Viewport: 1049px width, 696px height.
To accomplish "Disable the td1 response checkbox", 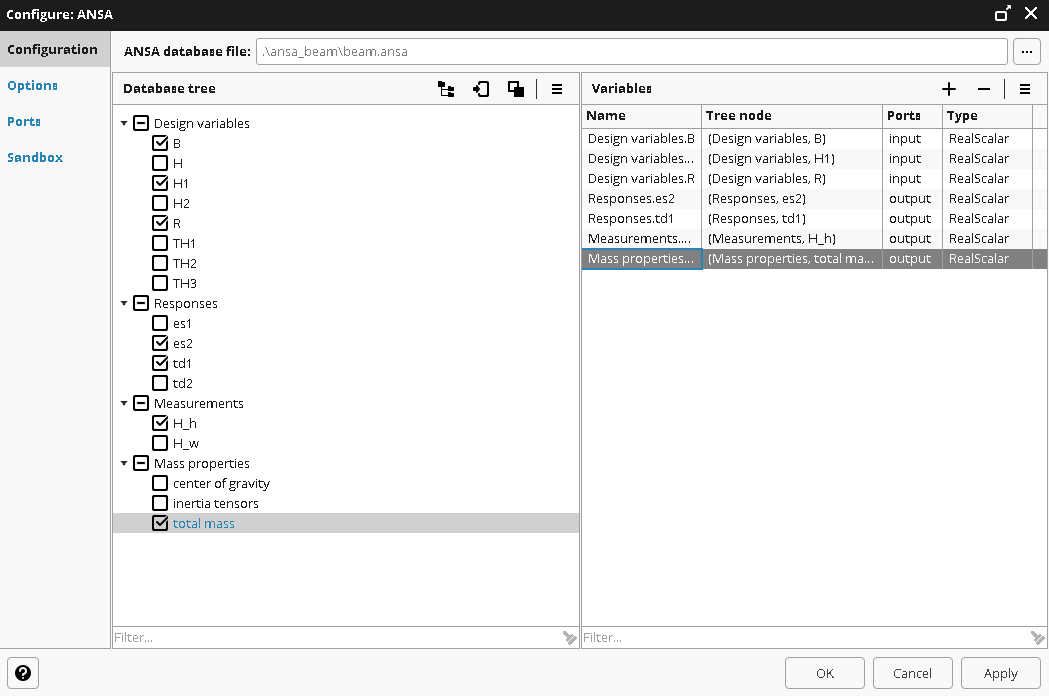I will (x=160, y=363).
